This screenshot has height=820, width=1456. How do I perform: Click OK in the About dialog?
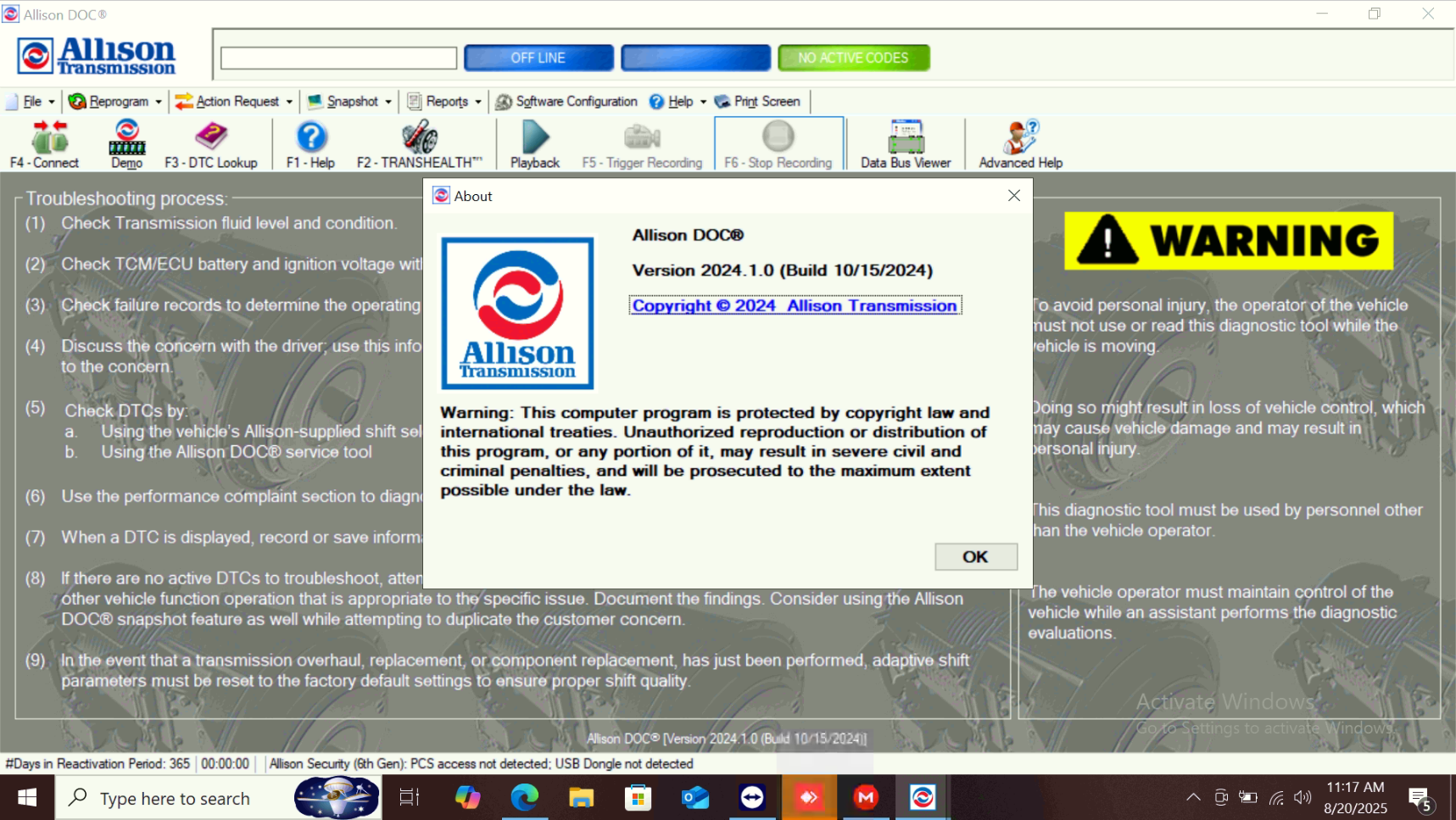pyautogui.click(x=976, y=556)
